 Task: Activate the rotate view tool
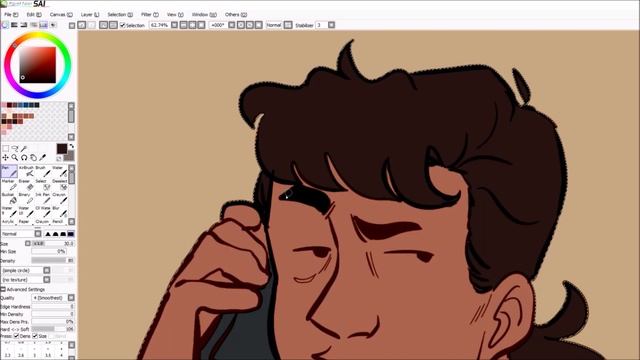click(x=24, y=158)
